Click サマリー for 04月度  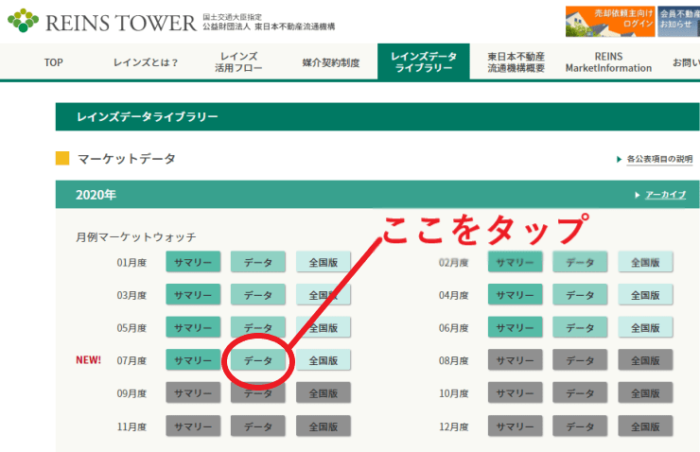coord(515,295)
